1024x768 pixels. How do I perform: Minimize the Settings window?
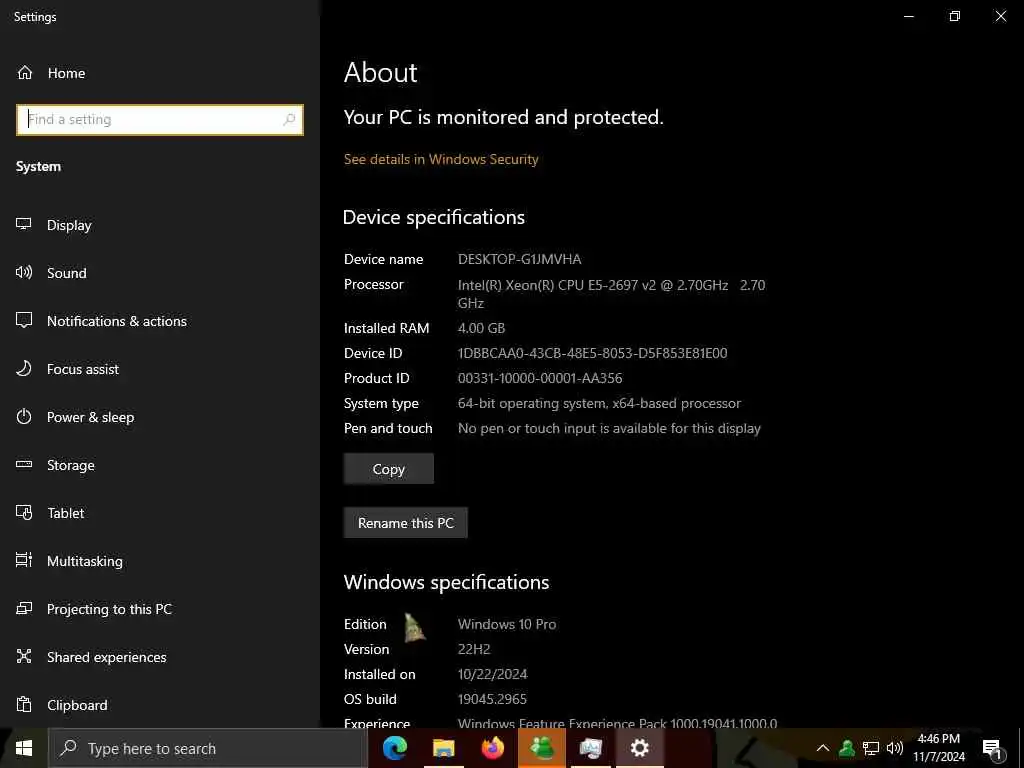click(908, 16)
